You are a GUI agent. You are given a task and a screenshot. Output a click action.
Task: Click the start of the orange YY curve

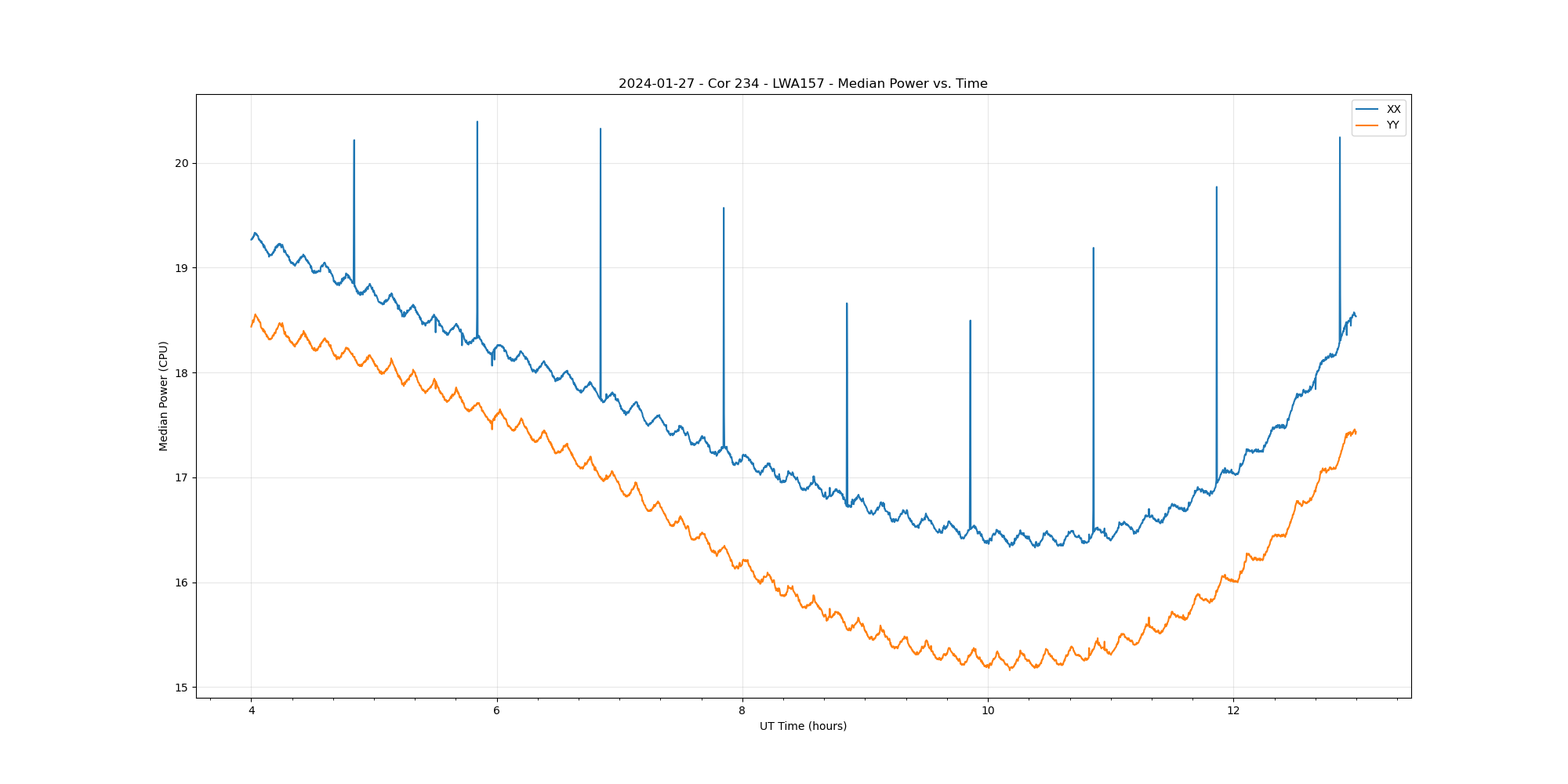click(252, 325)
